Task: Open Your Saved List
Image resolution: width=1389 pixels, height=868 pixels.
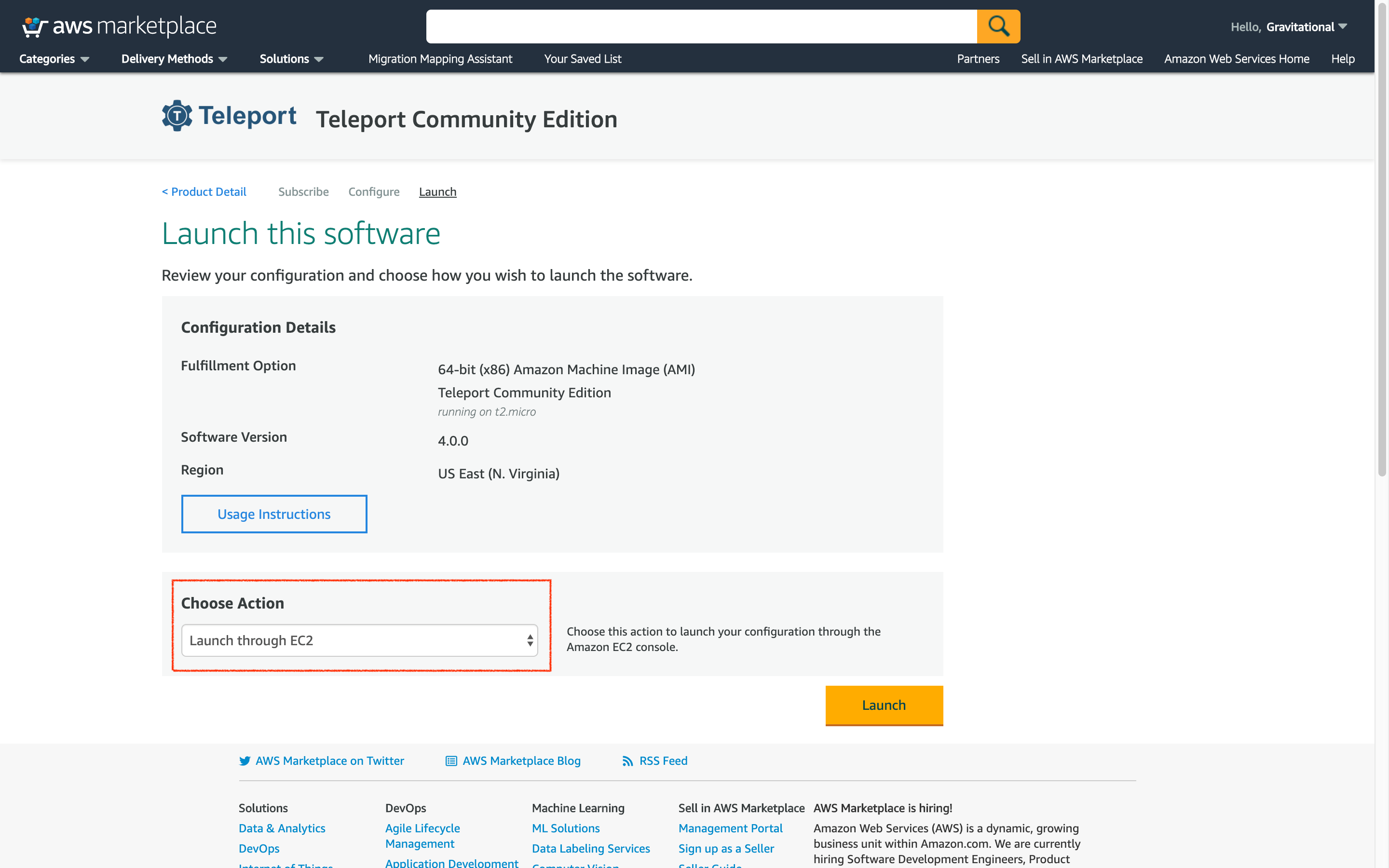Action: pyautogui.click(x=583, y=58)
